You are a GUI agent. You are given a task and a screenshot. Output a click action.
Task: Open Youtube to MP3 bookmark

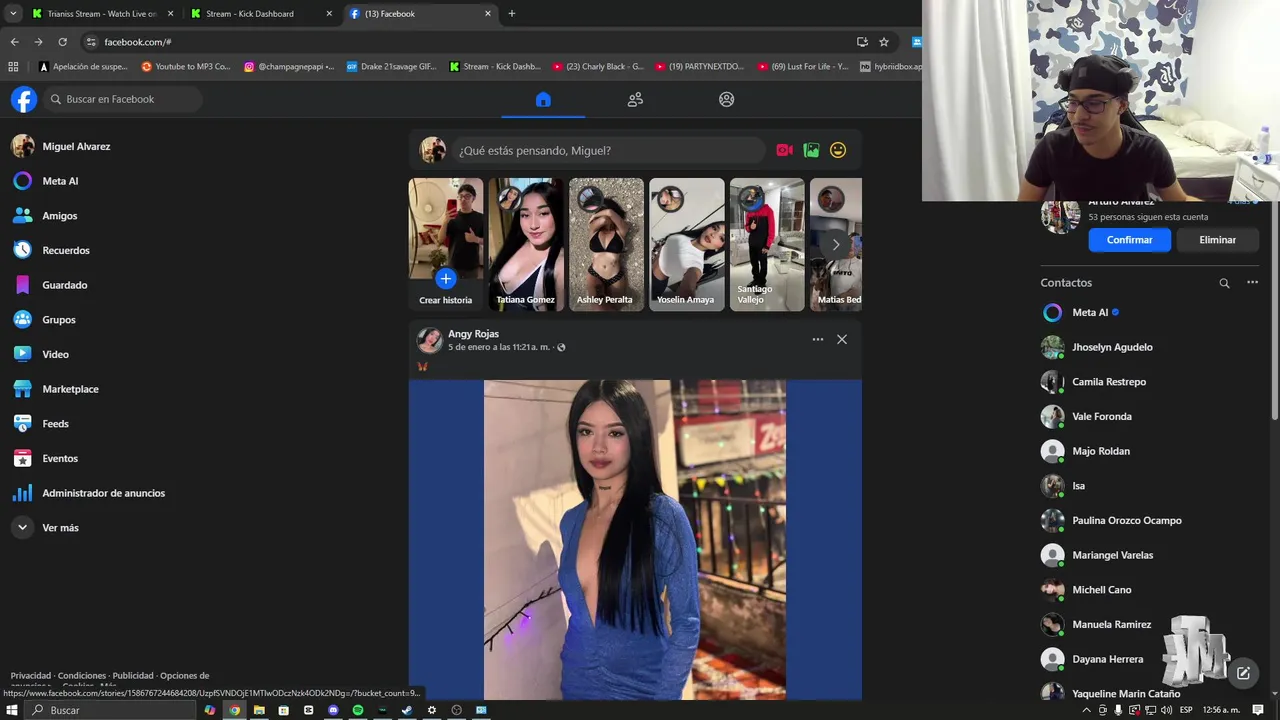tap(186, 67)
